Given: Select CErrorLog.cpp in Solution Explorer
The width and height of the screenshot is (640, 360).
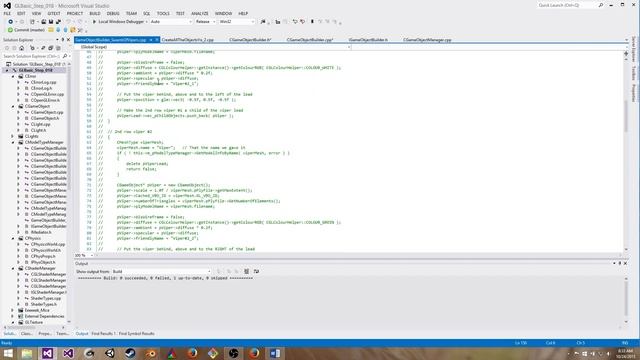Looking at the screenshot, I should click(43, 82).
